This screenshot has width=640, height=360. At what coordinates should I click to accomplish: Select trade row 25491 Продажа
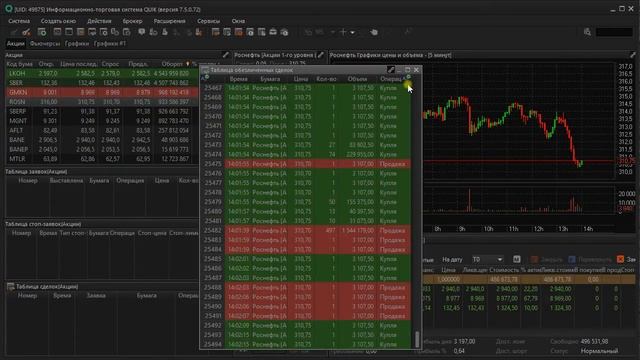[x=307, y=316]
